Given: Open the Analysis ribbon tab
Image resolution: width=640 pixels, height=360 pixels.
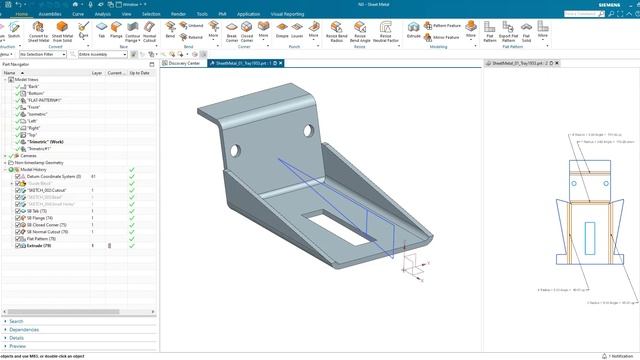Looking at the screenshot, I should click(102, 14).
